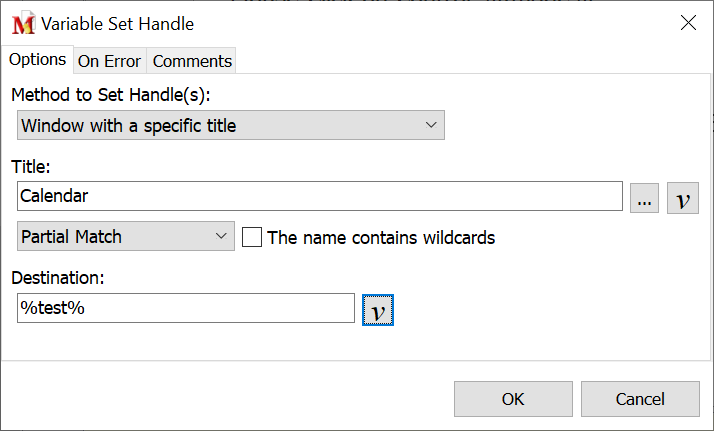
Task: Close the Variable Set Handle dialog
Action: pyautogui.click(x=688, y=23)
